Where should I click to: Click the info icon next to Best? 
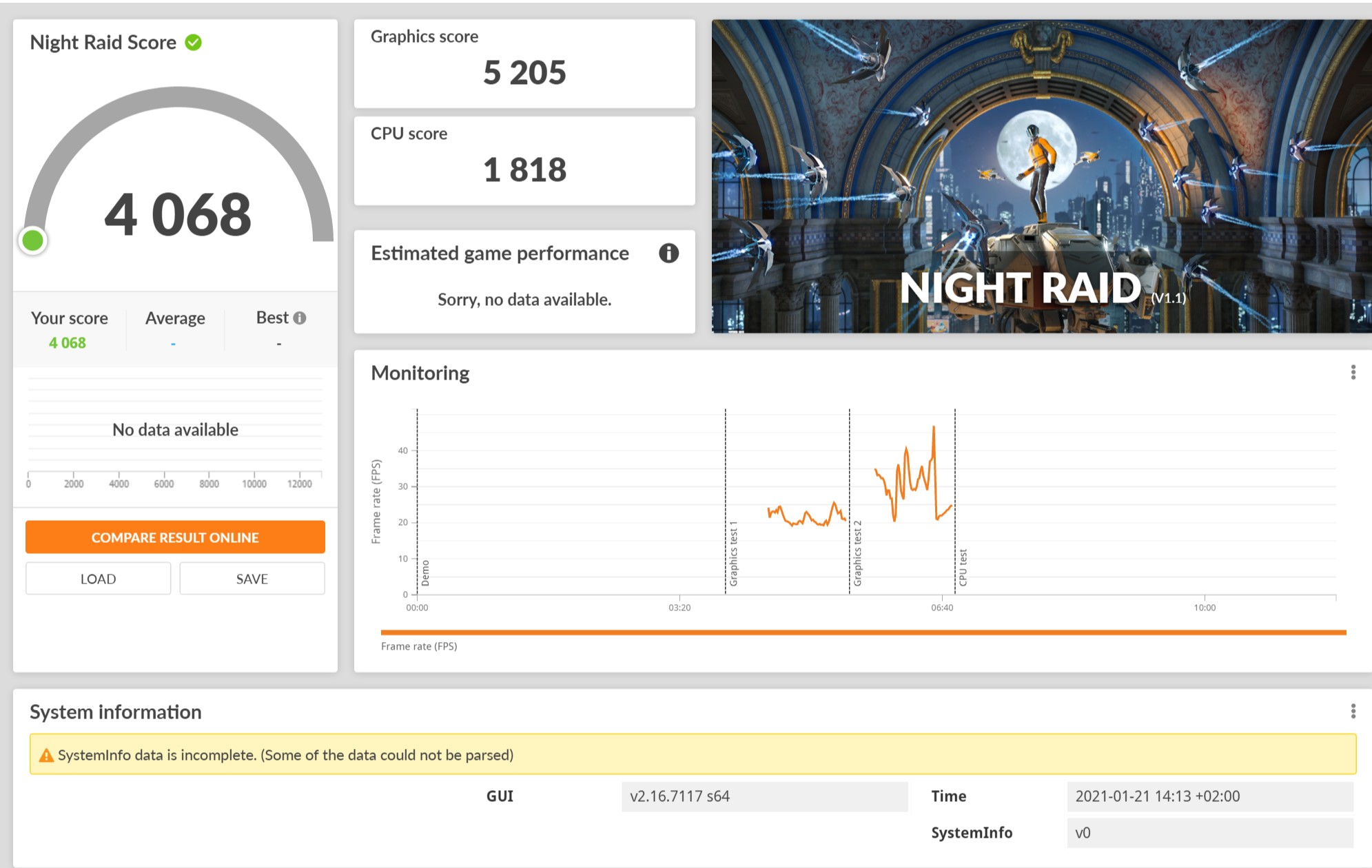(x=300, y=318)
